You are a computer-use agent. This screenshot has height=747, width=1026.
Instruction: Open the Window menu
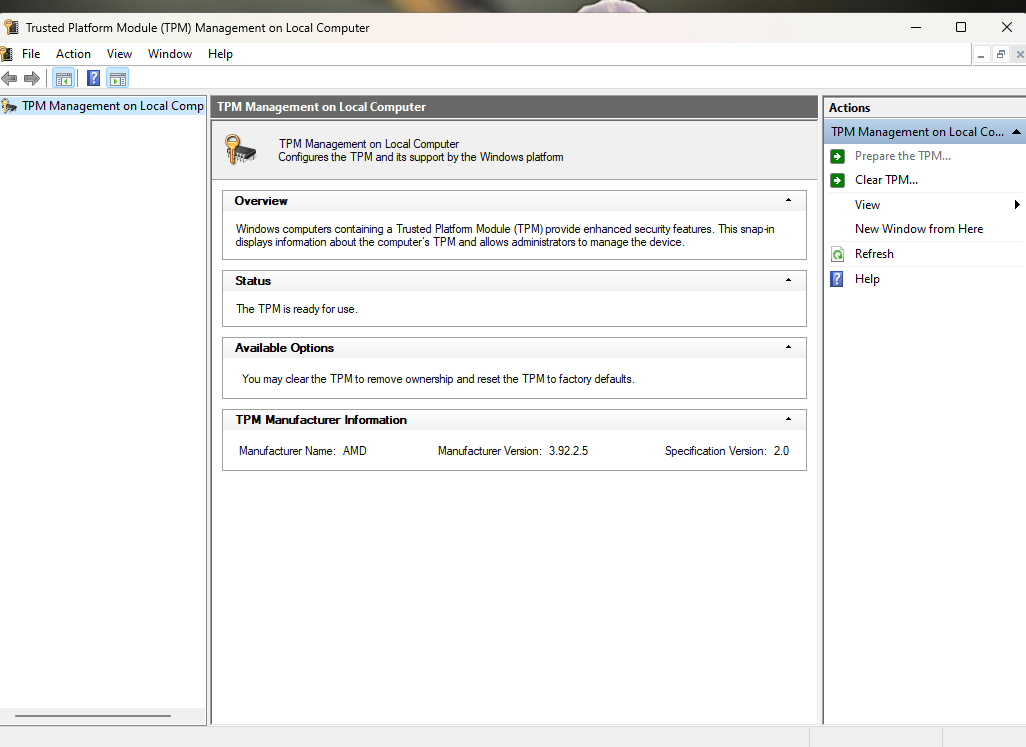[x=169, y=54]
